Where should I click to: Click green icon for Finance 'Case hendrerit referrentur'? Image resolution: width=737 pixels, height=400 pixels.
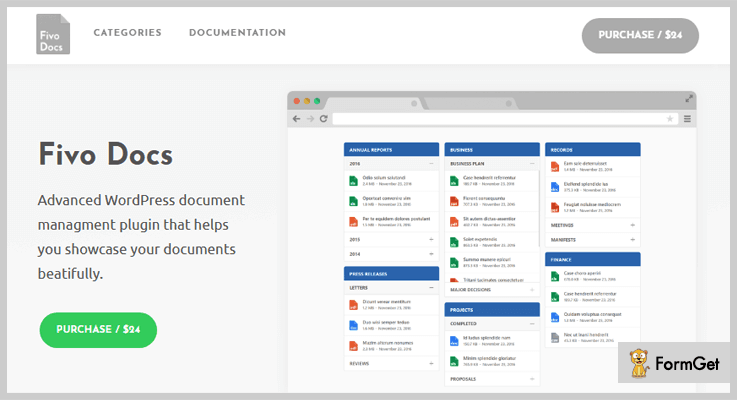point(555,297)
